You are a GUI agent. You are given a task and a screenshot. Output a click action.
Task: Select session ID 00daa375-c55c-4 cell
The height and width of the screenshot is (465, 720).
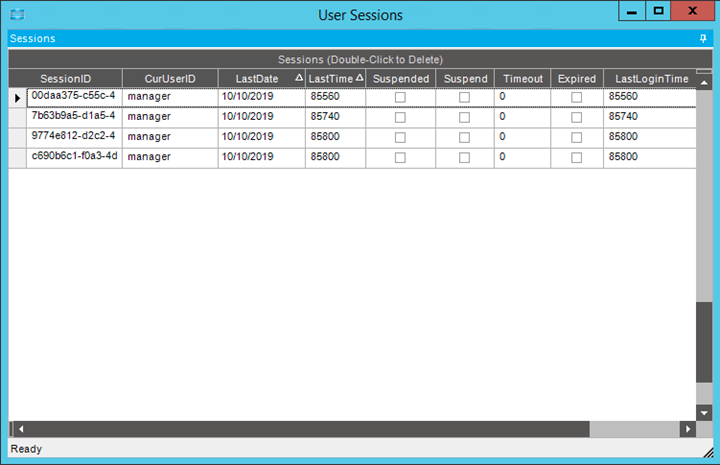tap(74, 97)
